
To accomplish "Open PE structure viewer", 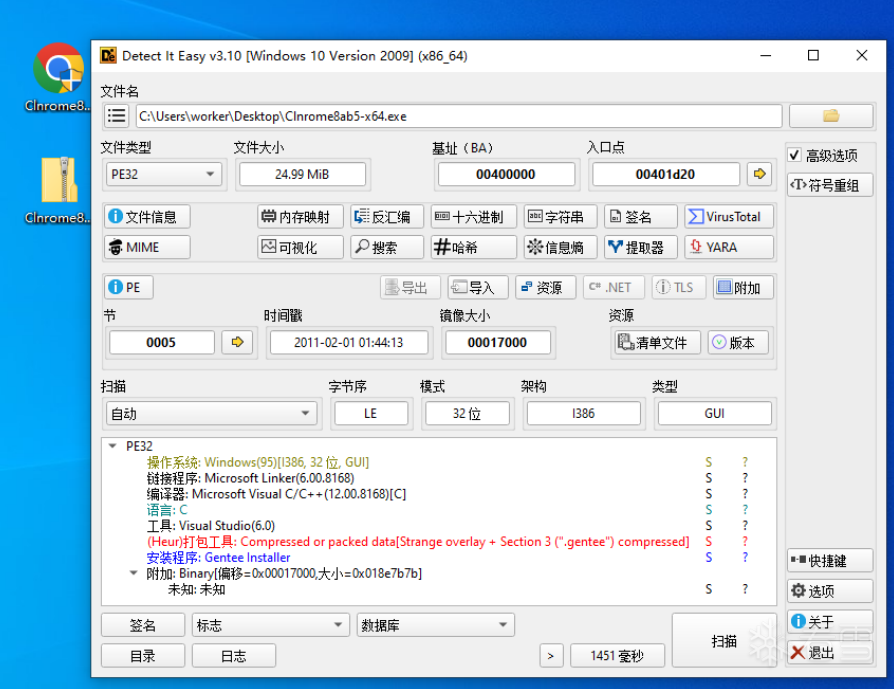I will (x=129, y=287).
